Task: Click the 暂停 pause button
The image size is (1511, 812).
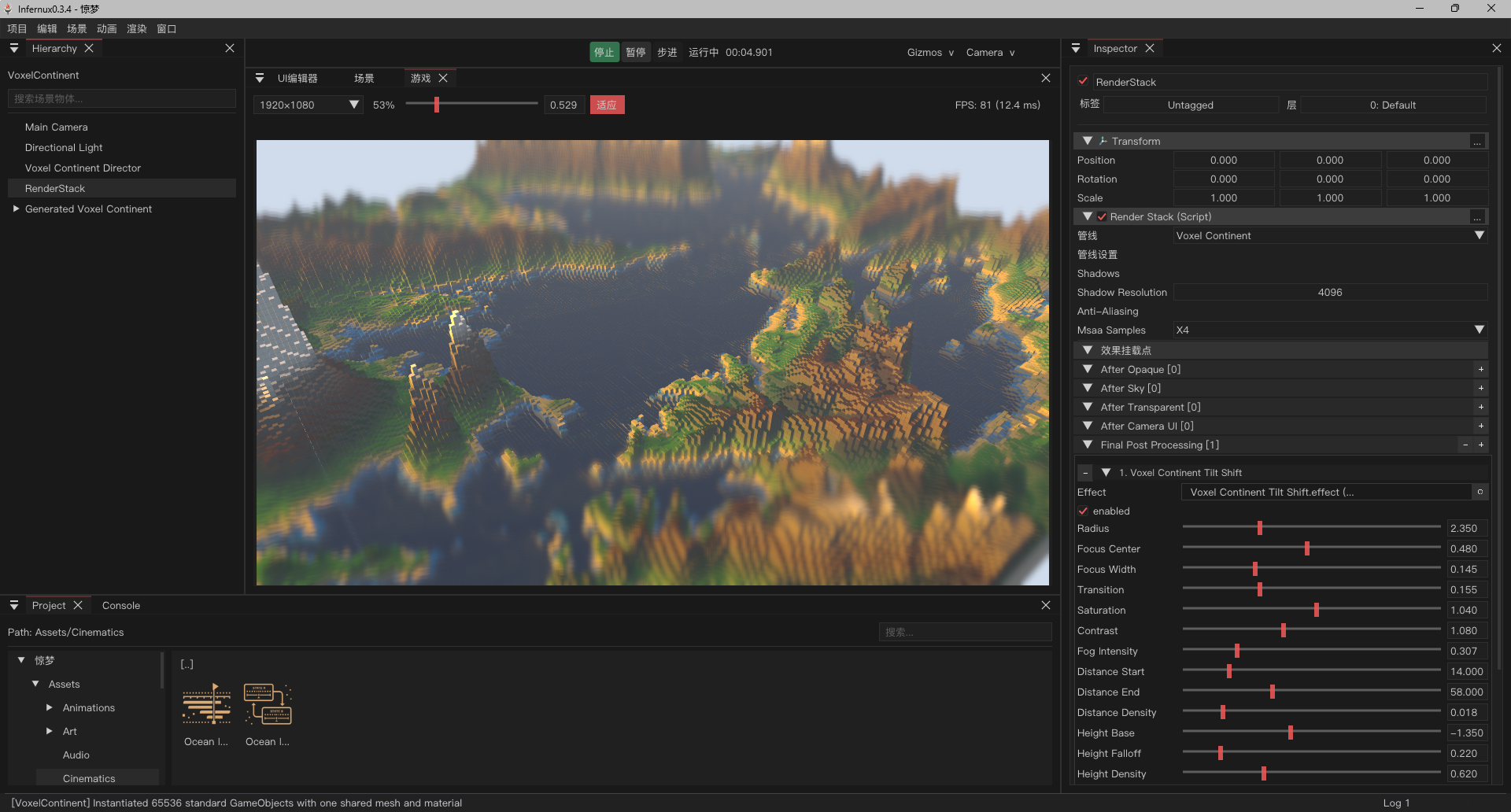Action: pos(636,53)
